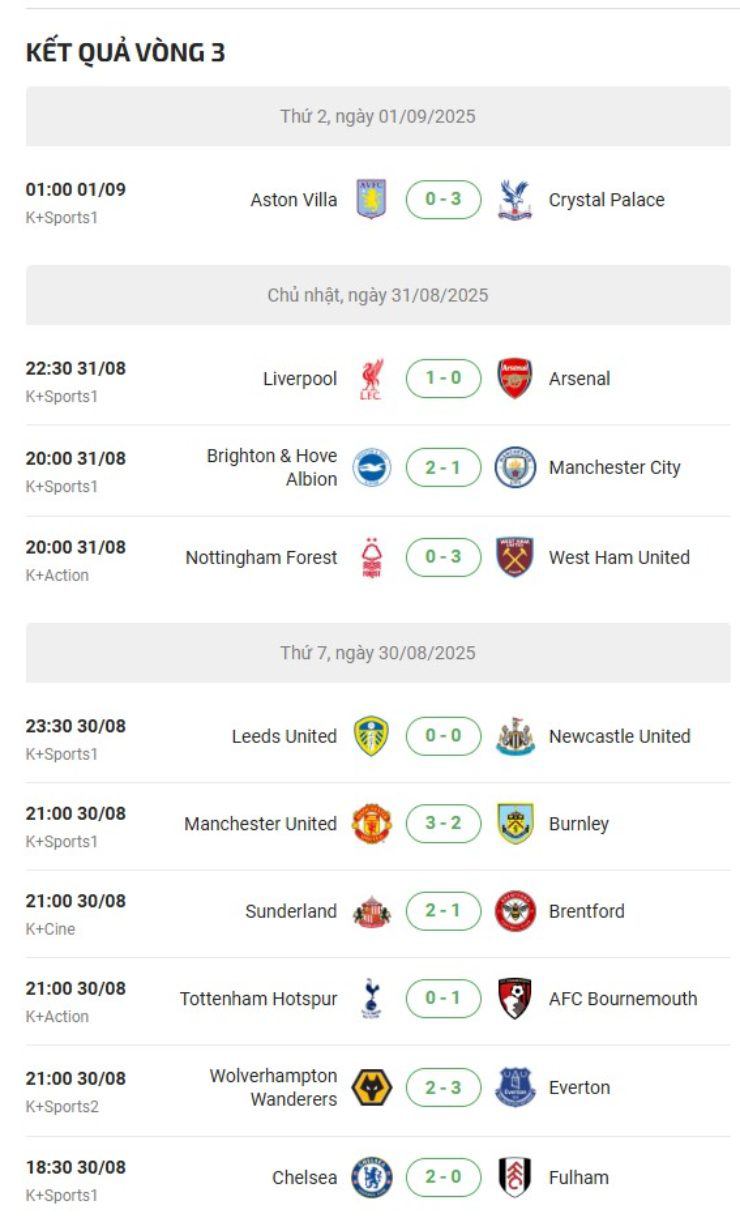
Task: Click the Aston Villa club crest
Action: tap(371, 199)
